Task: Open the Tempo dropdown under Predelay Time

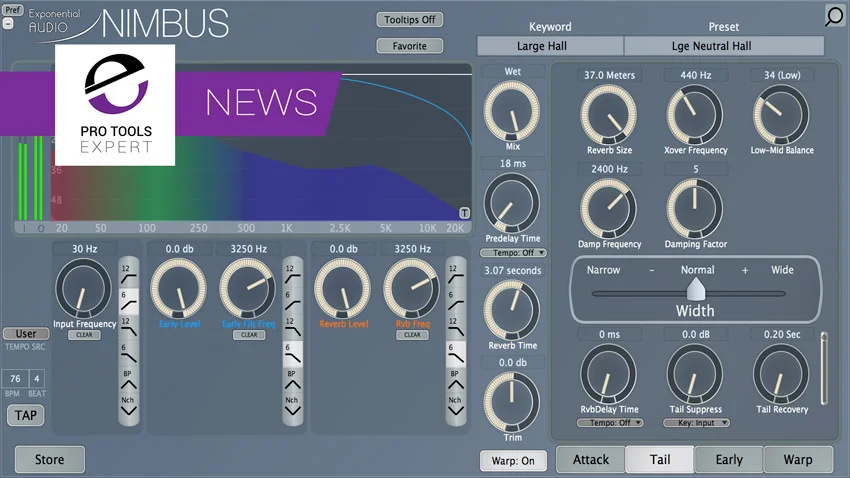Action: click(x=513, y=253)
